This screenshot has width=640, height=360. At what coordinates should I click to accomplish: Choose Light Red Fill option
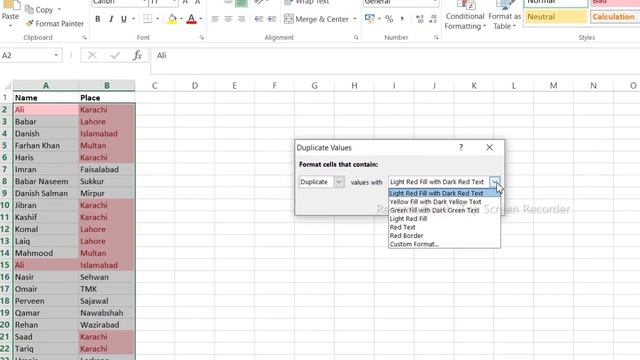[x=444, y=219]
